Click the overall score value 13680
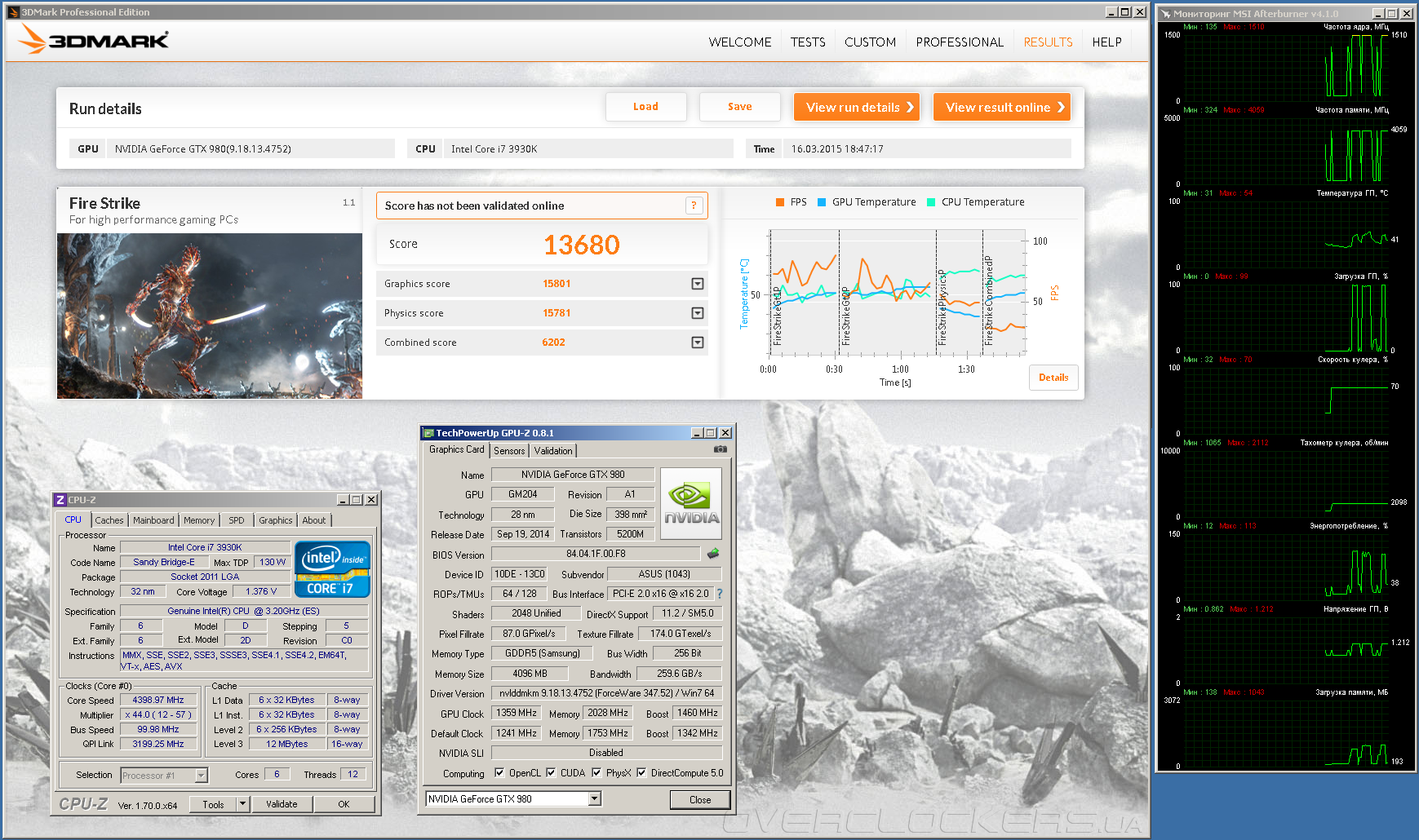 click(x=582, y=245)
